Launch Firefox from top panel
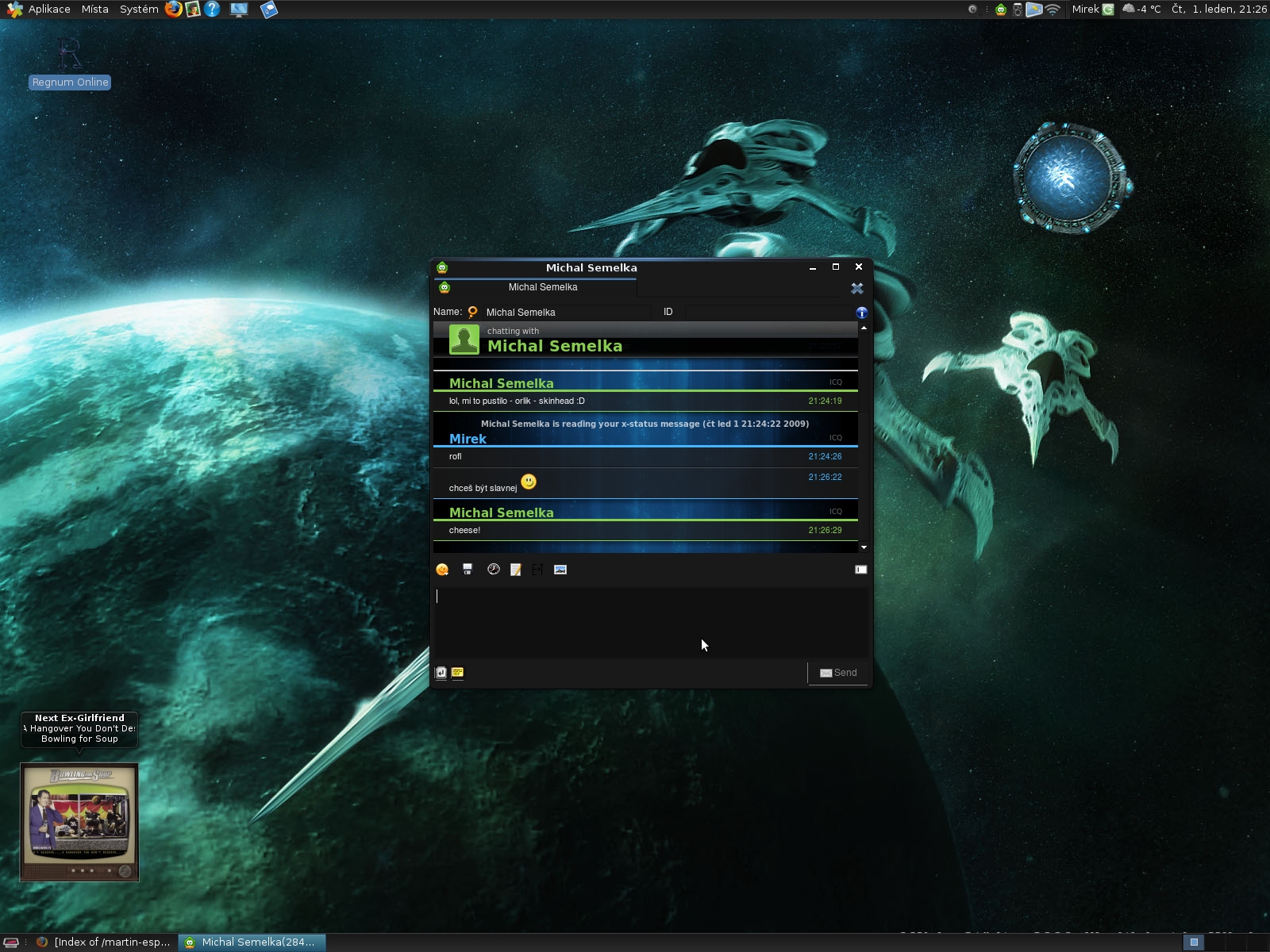Screen dimensions: 1270x952 click(x=174, y=10)
